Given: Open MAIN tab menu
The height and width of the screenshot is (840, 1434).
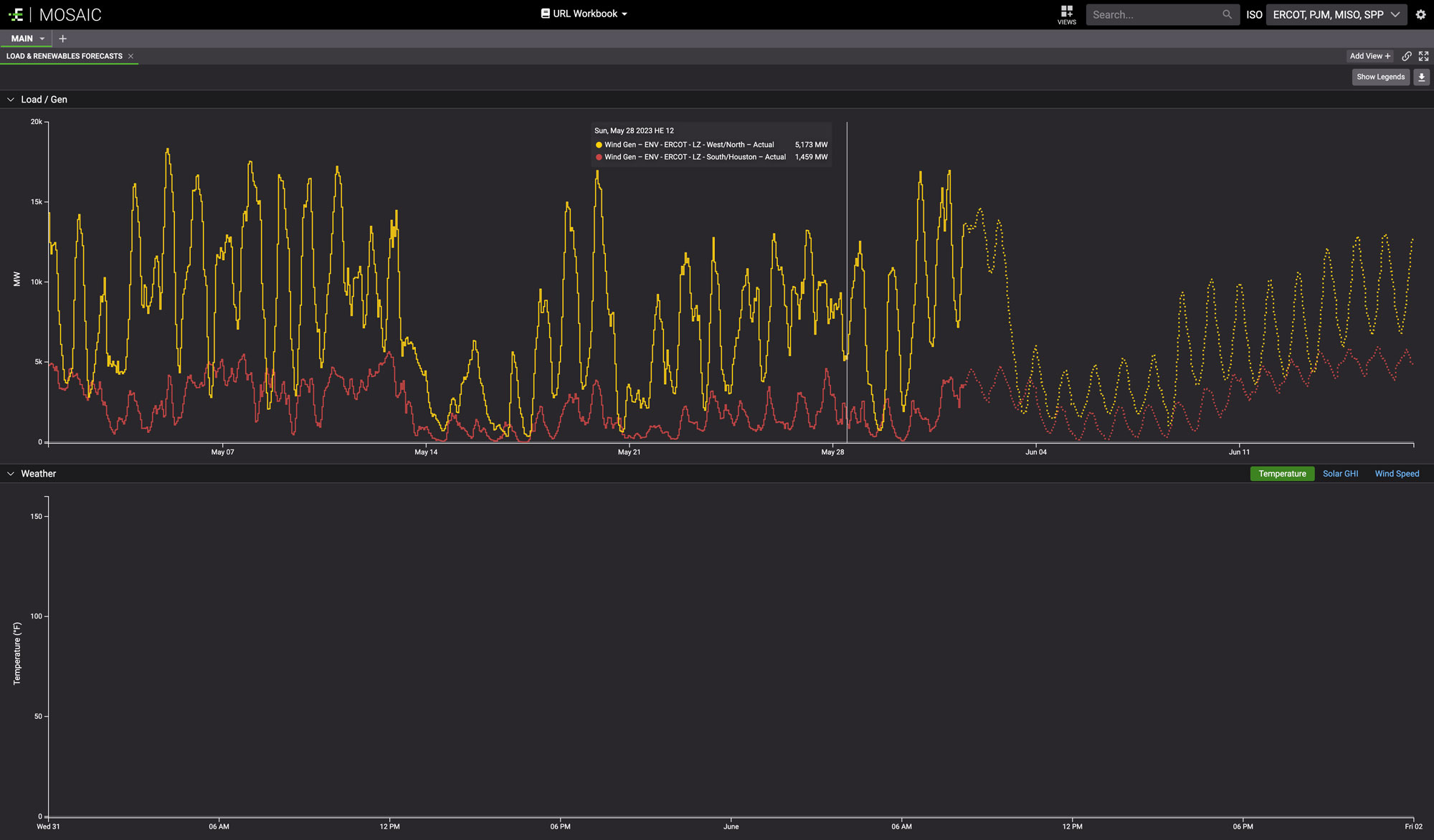Looking at the screenshot, I should (42, 39).
